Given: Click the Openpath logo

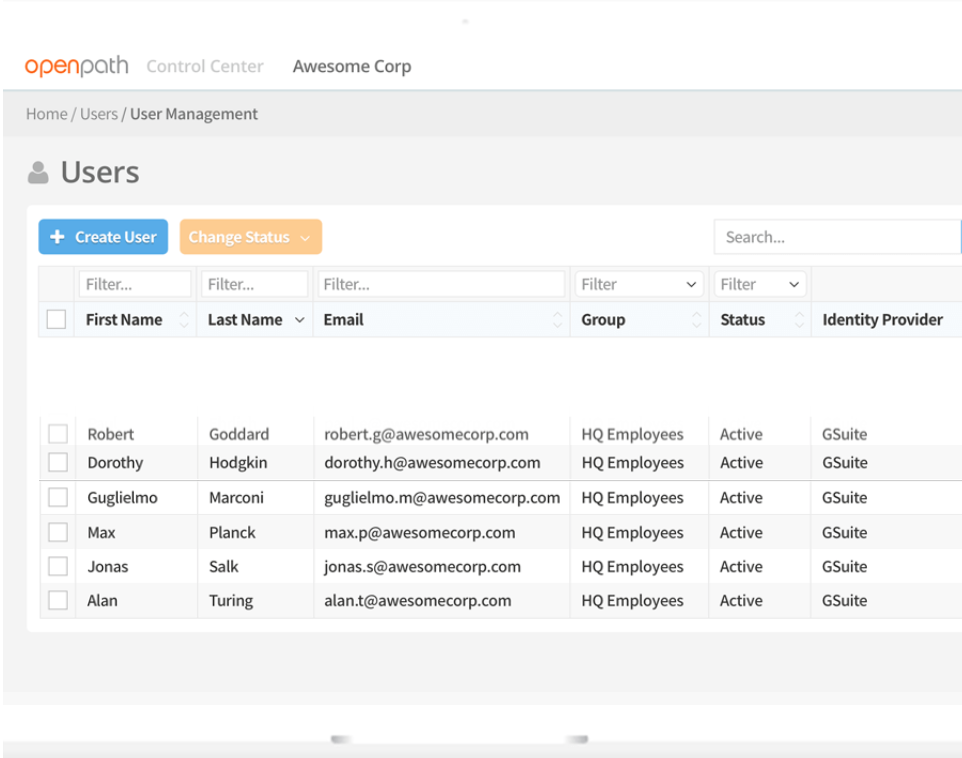Looking at the screenshot, I should pyautogui.click(x=77, y=67).
